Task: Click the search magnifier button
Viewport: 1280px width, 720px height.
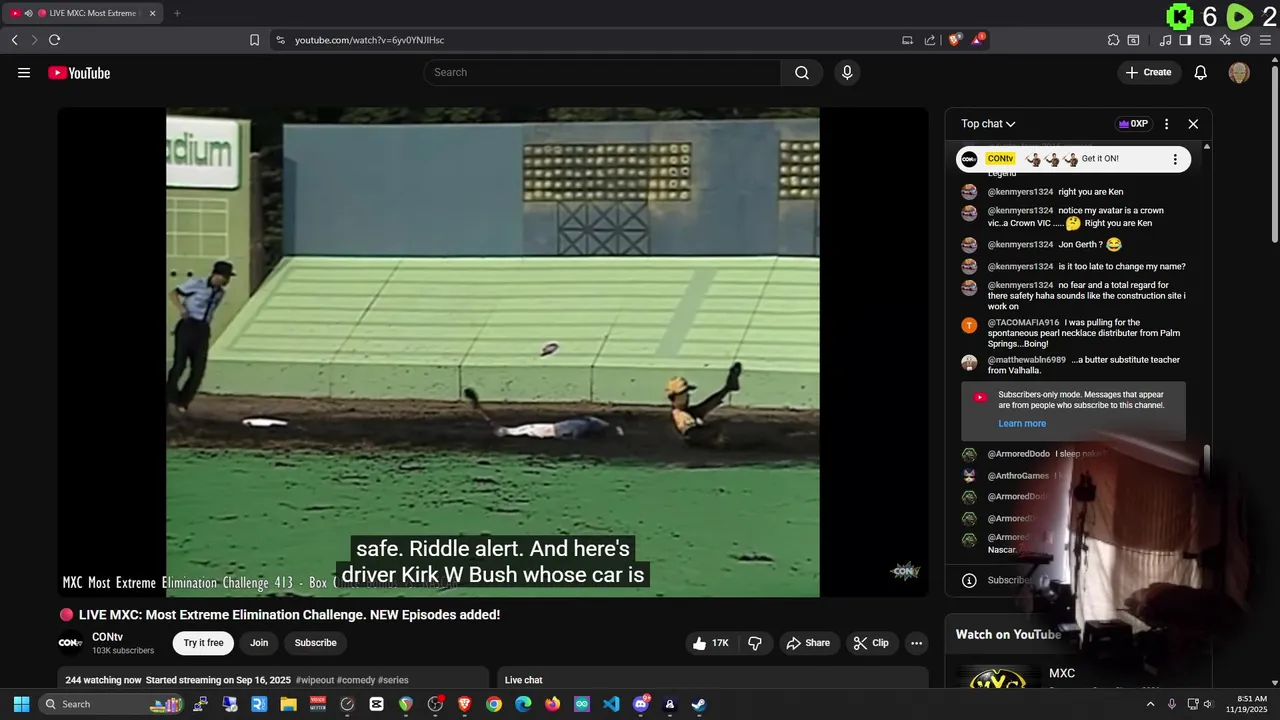Action: tap(802, 72)
